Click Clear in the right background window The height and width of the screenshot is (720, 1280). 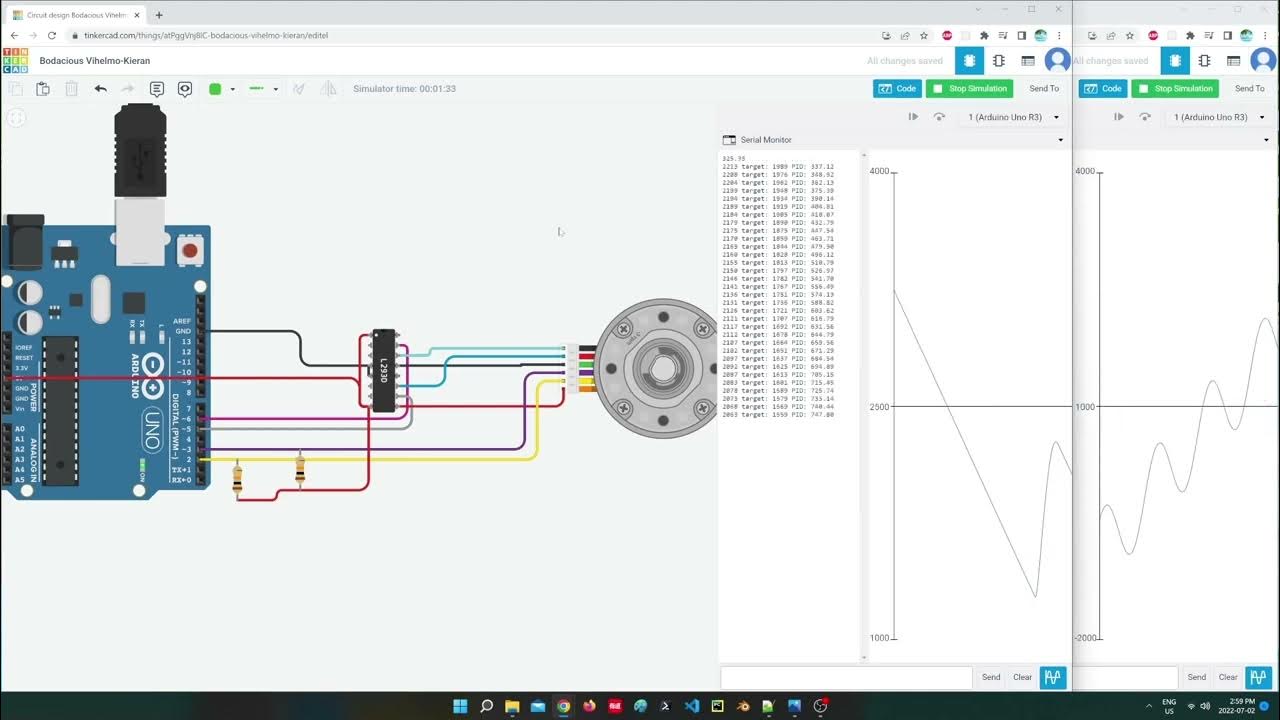[1228, 677]
